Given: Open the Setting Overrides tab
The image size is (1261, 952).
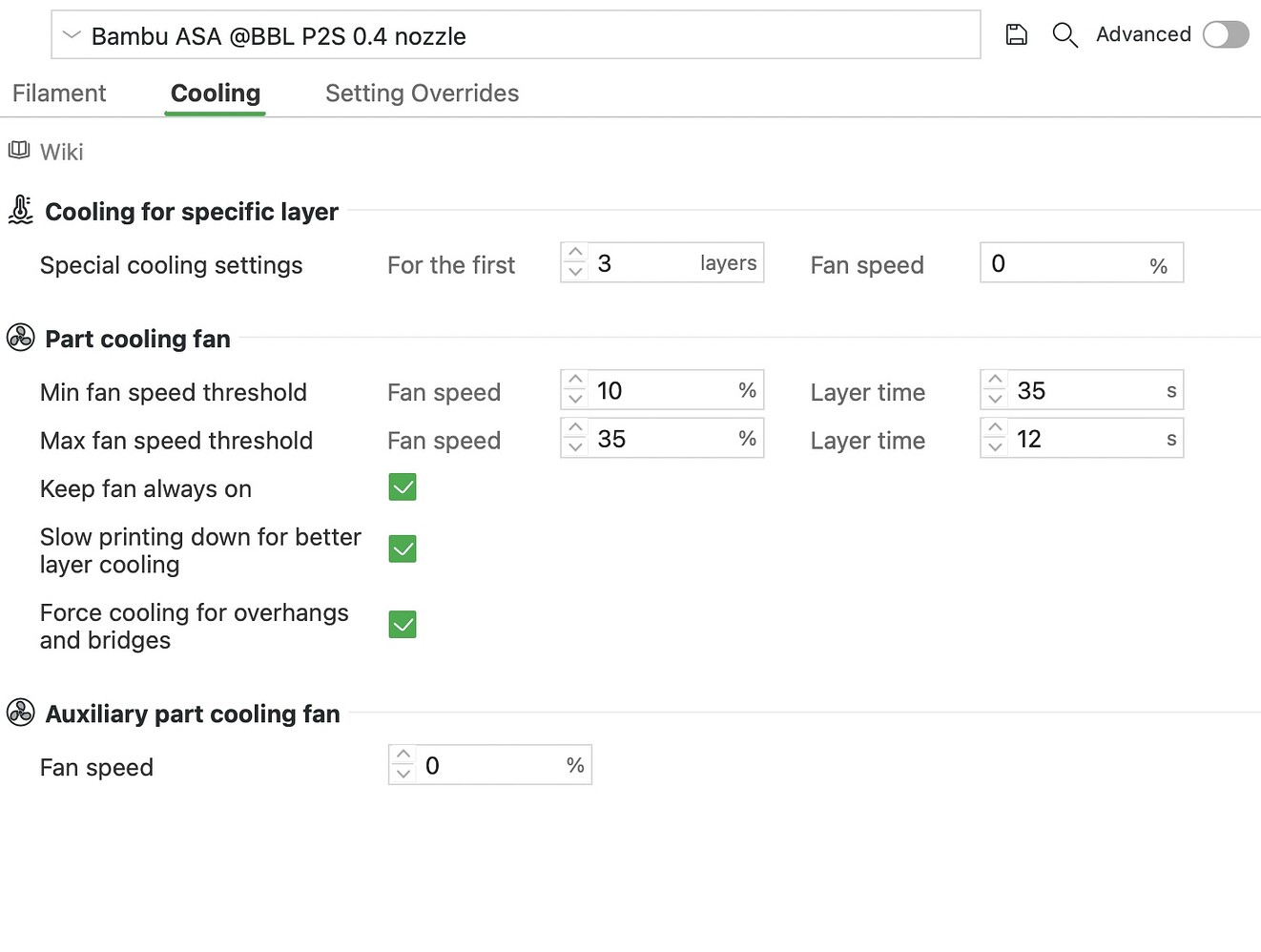Looking at the screenshot, I should 422,93.
